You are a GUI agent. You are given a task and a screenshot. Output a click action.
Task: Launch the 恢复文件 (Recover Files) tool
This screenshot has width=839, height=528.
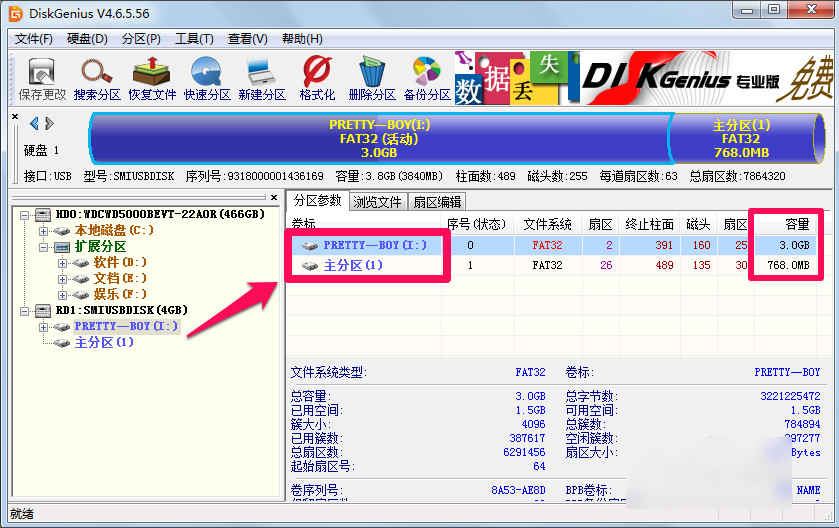coord(152,79)
